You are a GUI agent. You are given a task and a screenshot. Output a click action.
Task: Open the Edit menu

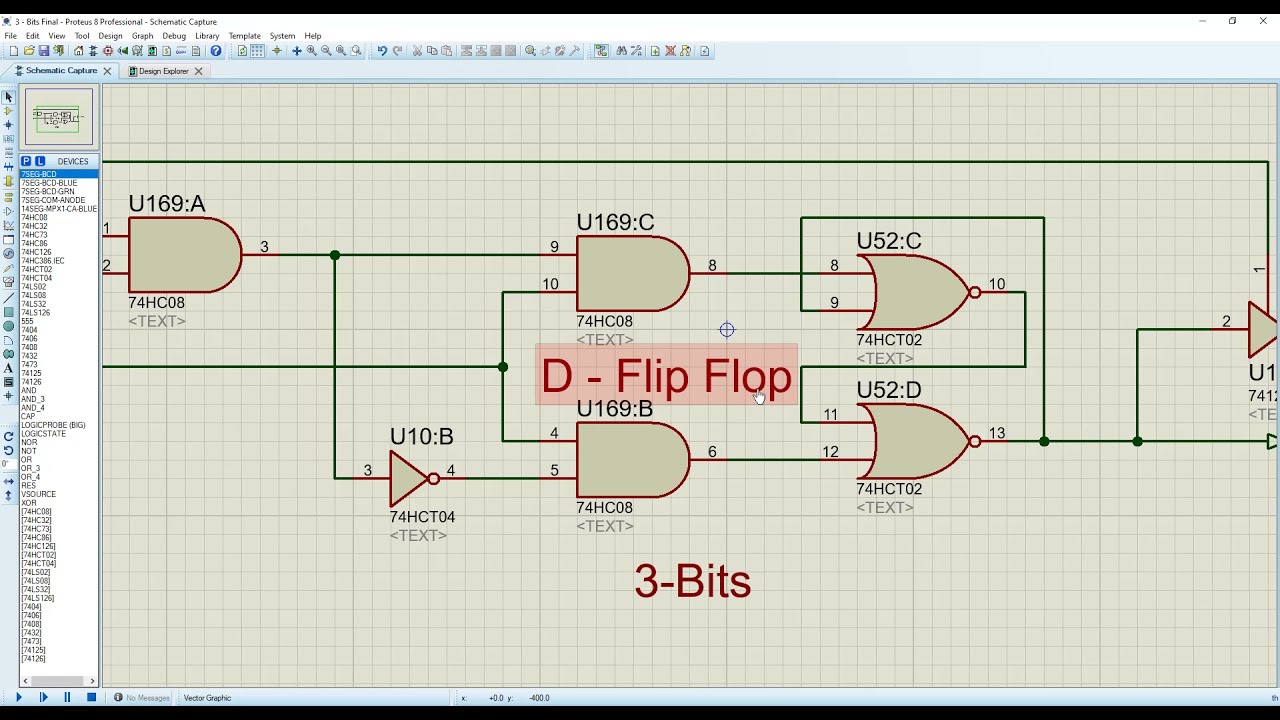tap(33, 36)
